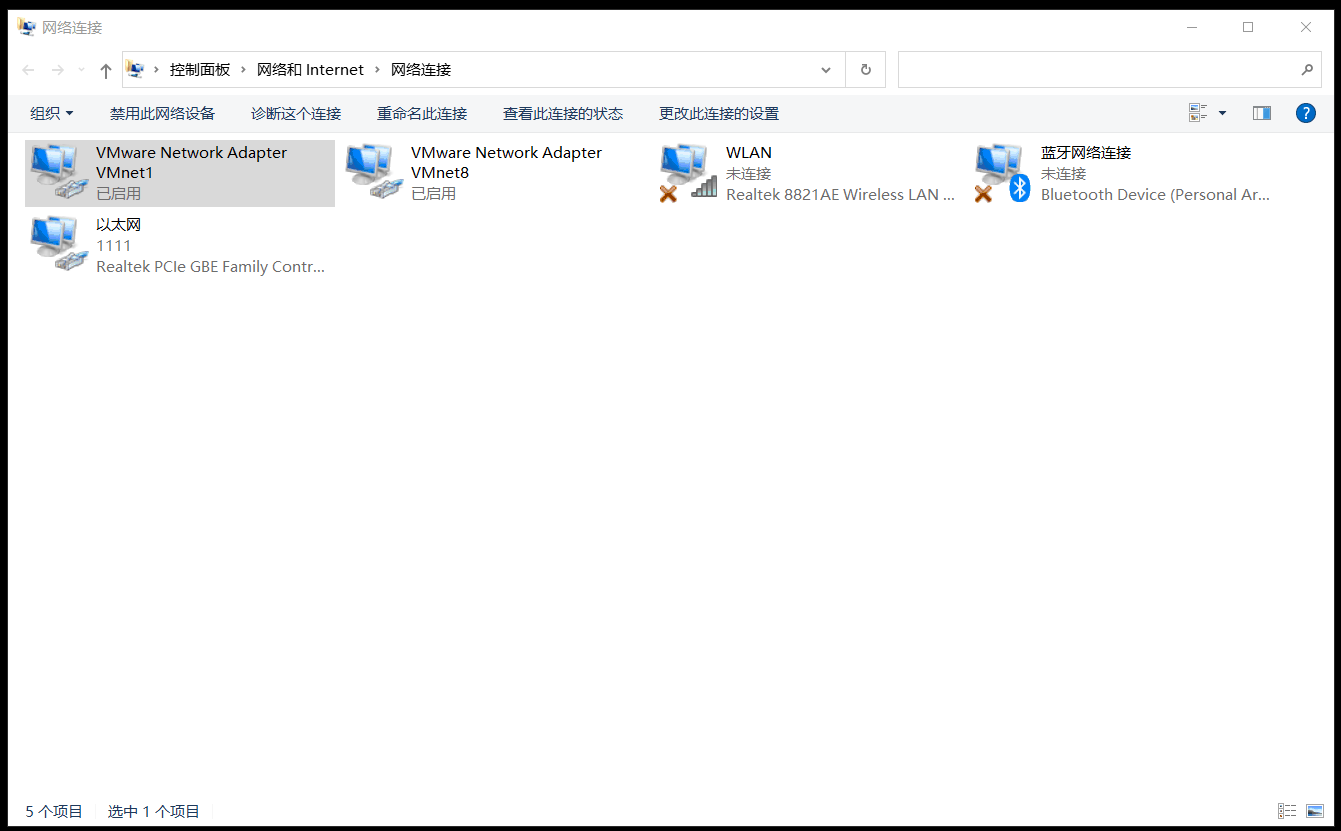This screenshot has width=1341, height=831.
Task: Click 更改此连接的设置 in toolbar
Action: pos(719,114)
